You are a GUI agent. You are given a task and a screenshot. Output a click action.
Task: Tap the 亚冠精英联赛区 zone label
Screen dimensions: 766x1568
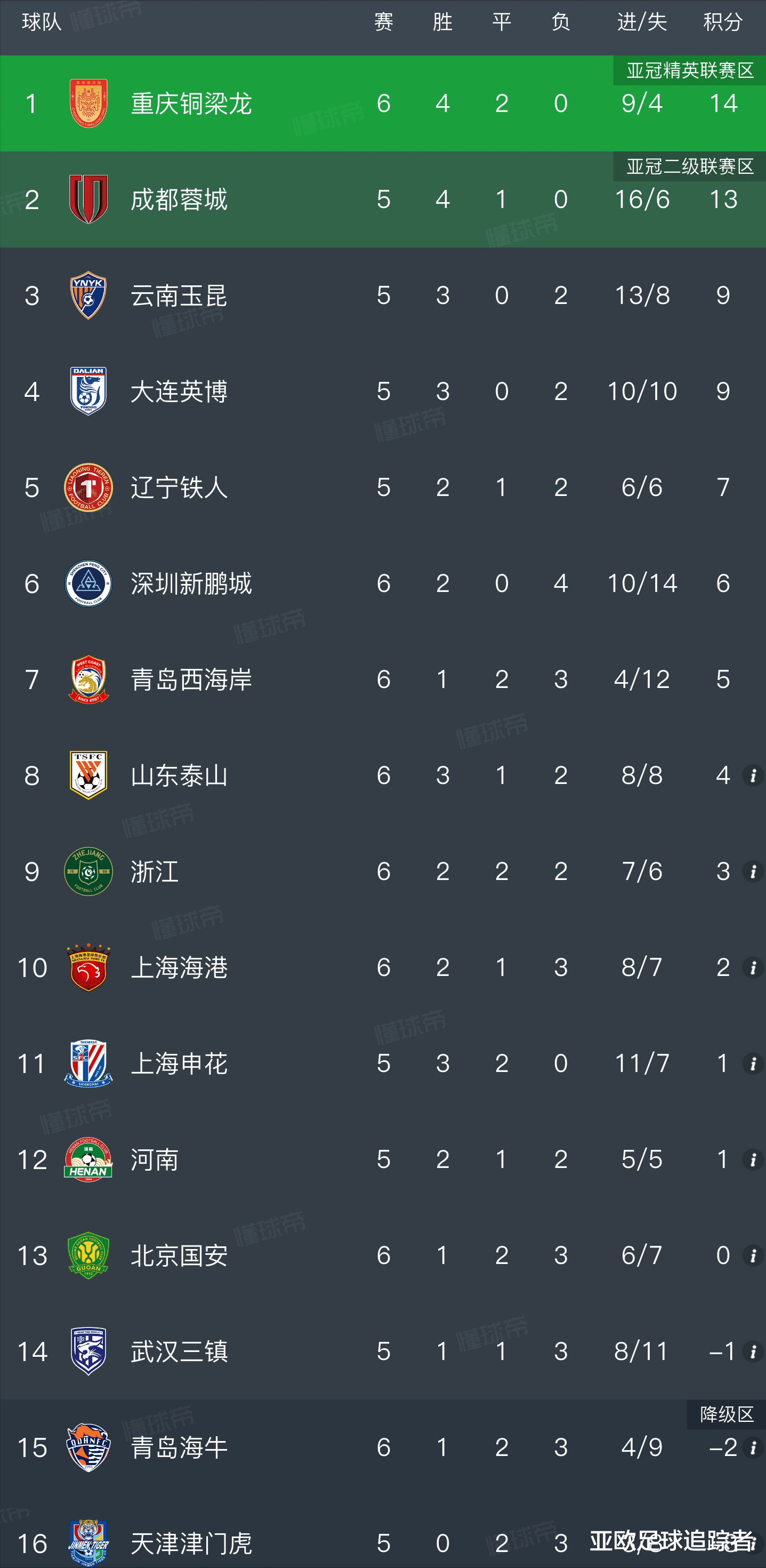689,70
